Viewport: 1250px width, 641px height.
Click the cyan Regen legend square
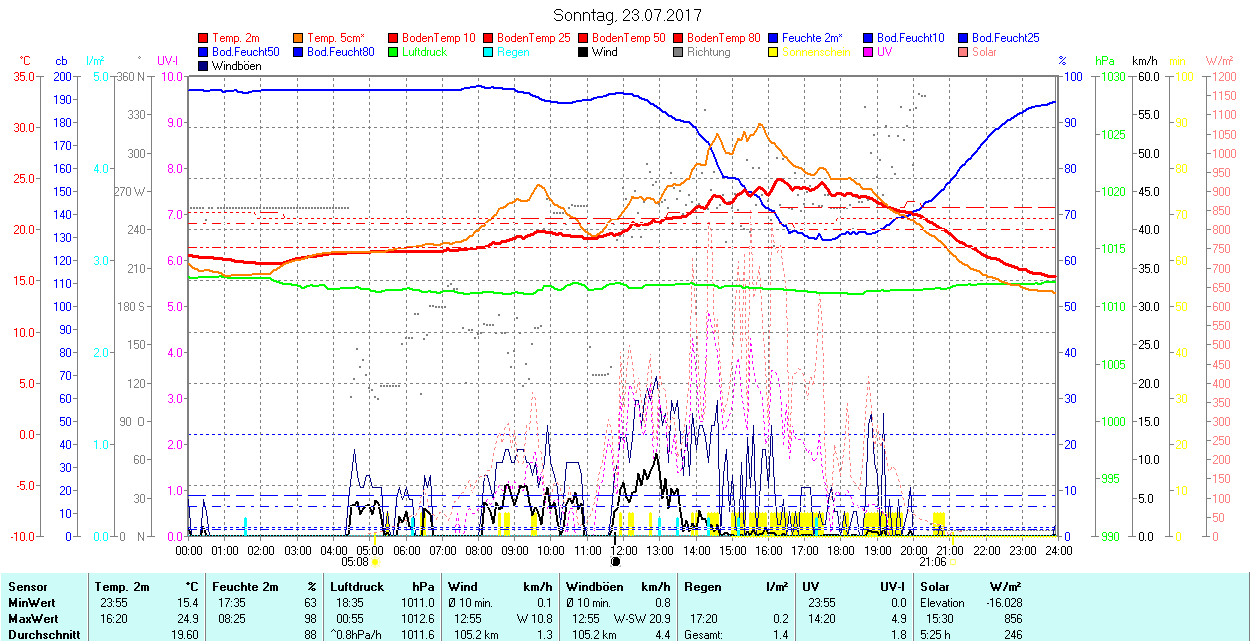(x=489, y=52)
